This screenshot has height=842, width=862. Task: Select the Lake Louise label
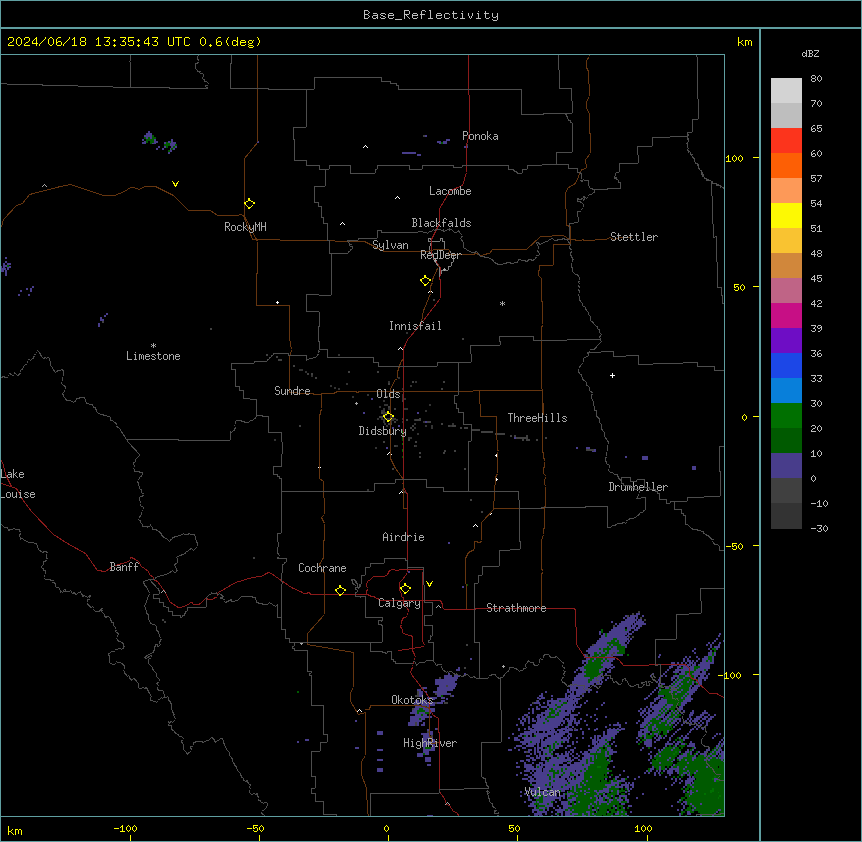pyautogui.click(x=18, y=484)
